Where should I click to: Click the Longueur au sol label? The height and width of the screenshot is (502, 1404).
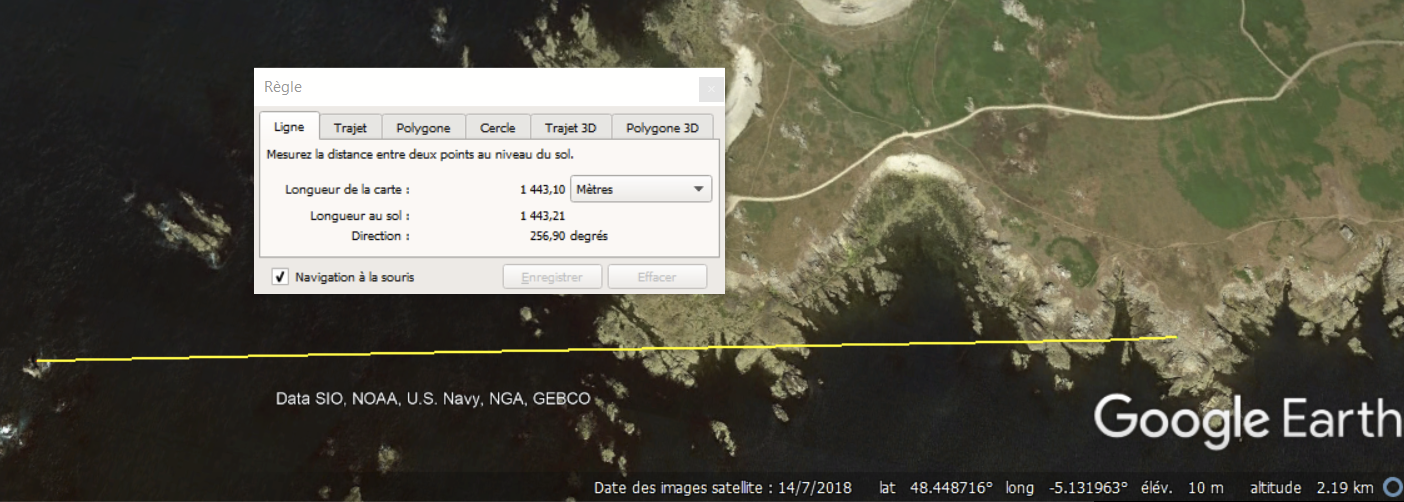pos(360,215)
